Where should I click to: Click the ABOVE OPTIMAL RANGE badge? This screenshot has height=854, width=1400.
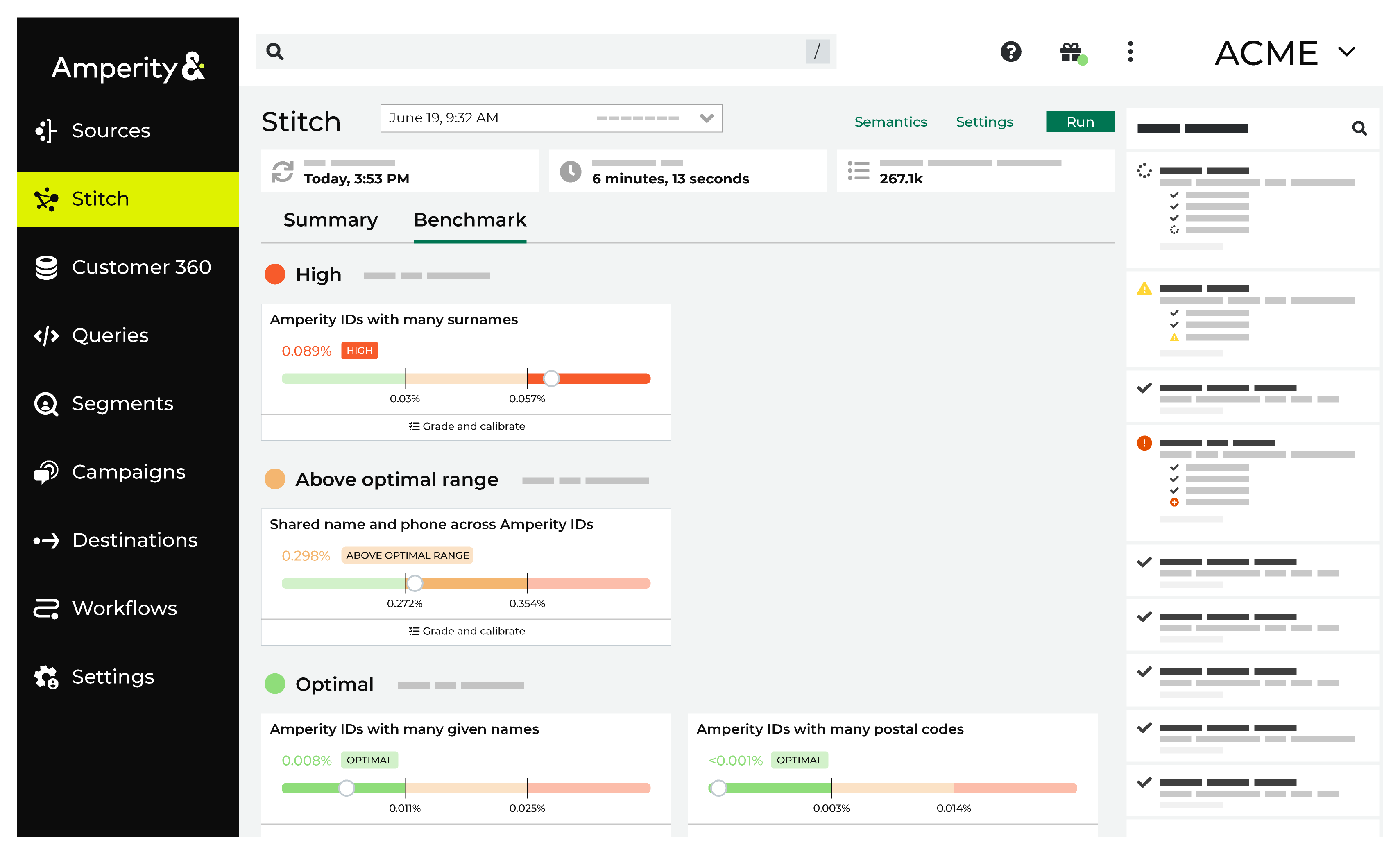coord(408,555)
